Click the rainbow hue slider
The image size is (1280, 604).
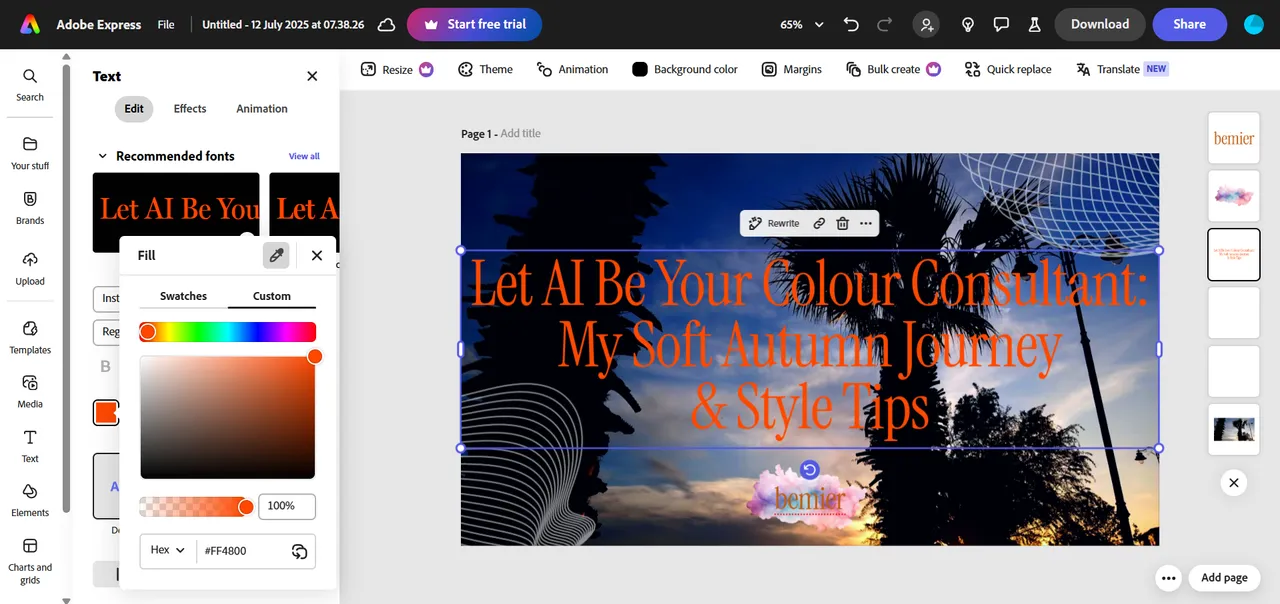click(228, 332)
